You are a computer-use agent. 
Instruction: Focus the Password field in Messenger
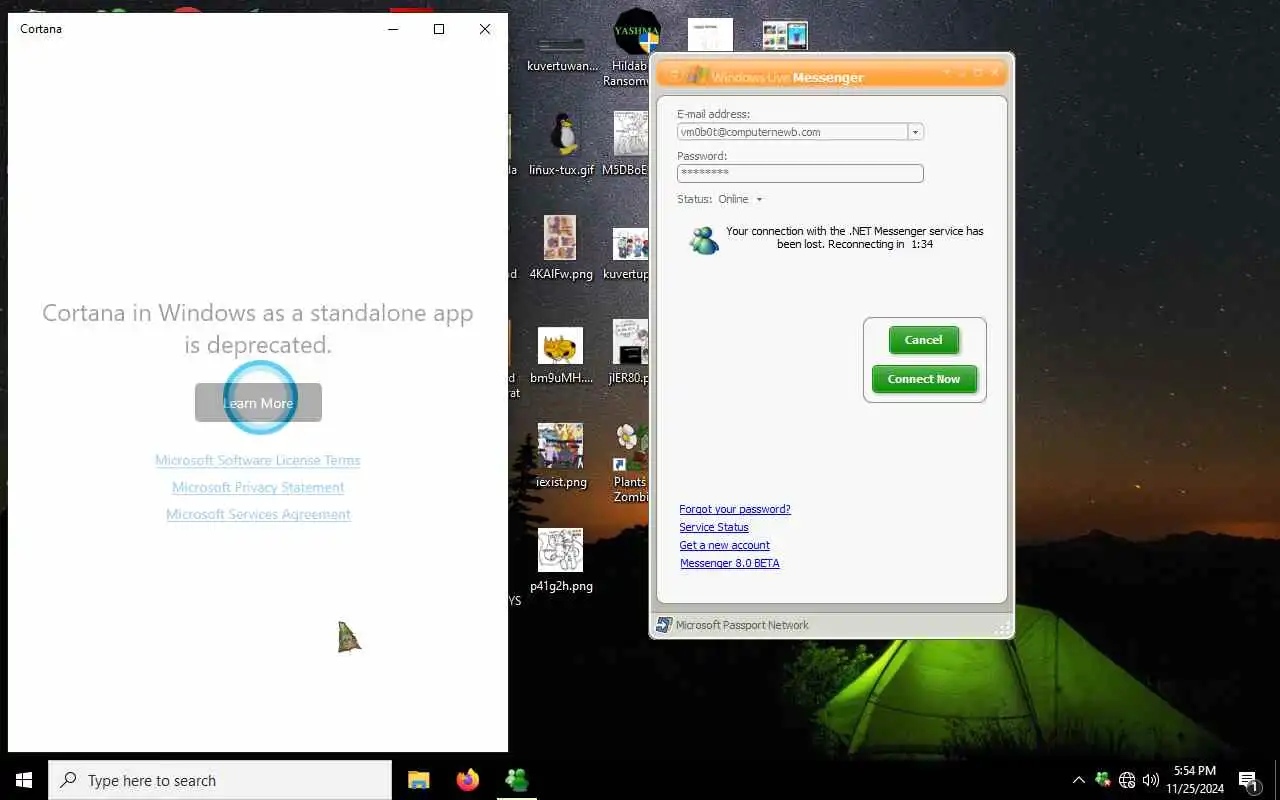pyautogui.click(x=800, y=173)
